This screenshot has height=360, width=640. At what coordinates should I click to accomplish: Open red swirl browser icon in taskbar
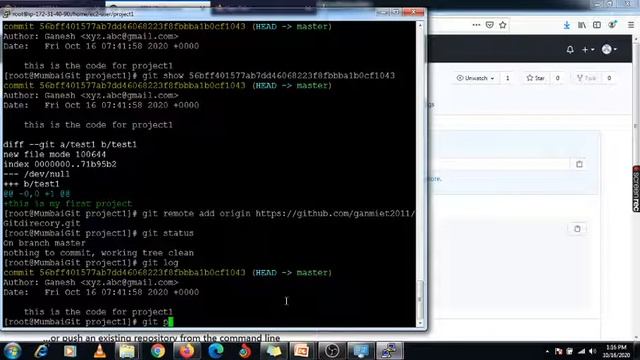click(244, 351)
